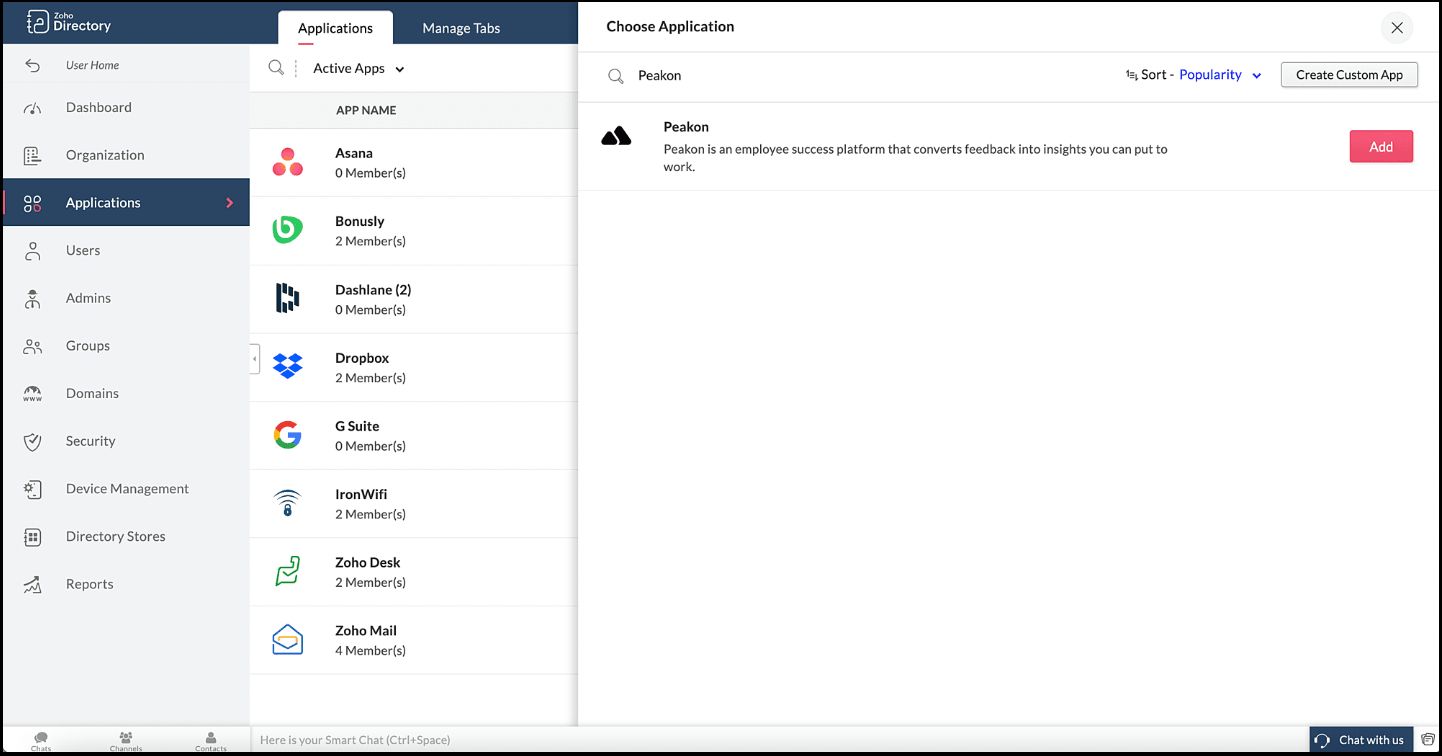Click the Reports chart icon
The width and height of the screenshot is (1442, 756).
click(x=33, y=585)
